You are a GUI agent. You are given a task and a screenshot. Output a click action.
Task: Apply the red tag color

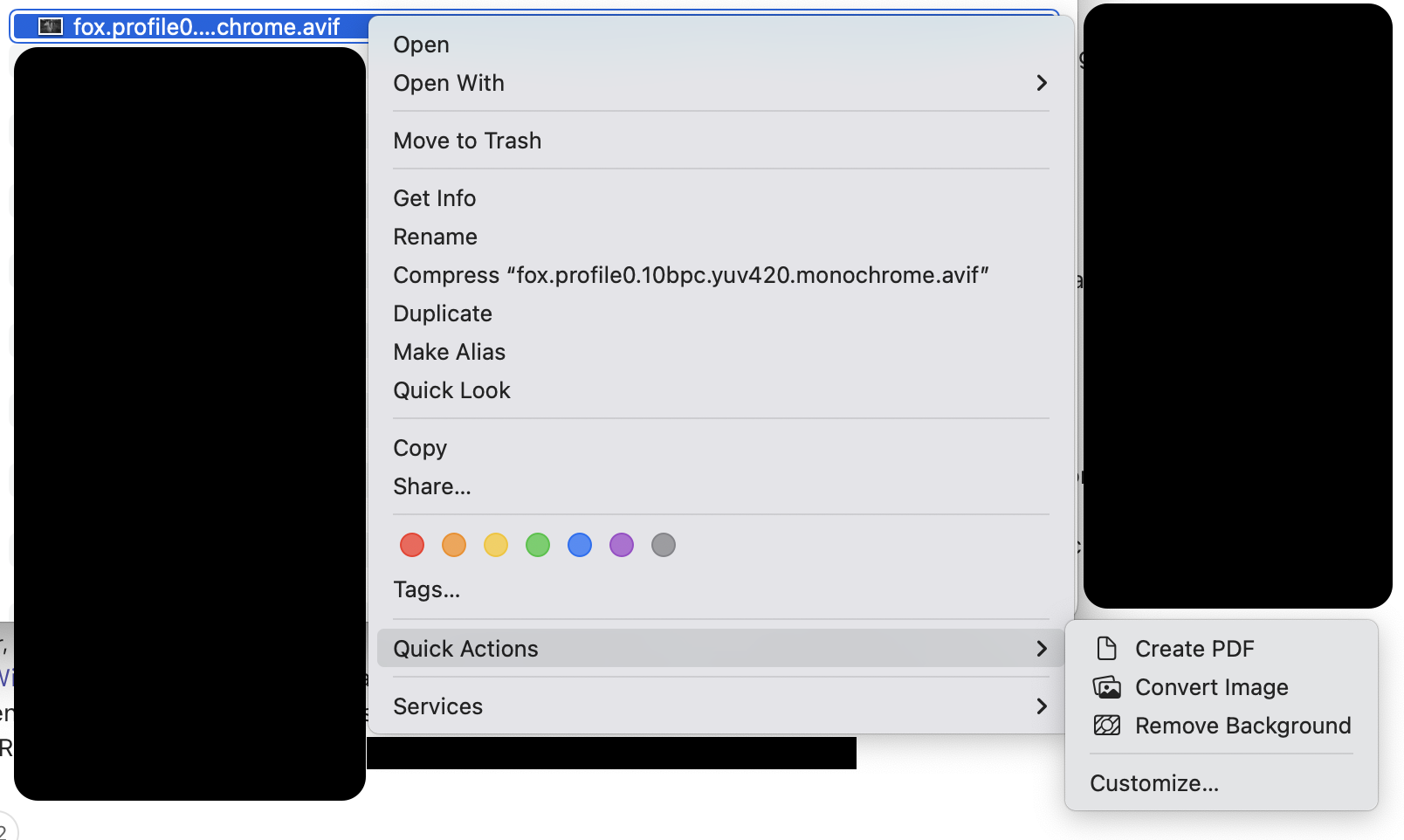412,545
